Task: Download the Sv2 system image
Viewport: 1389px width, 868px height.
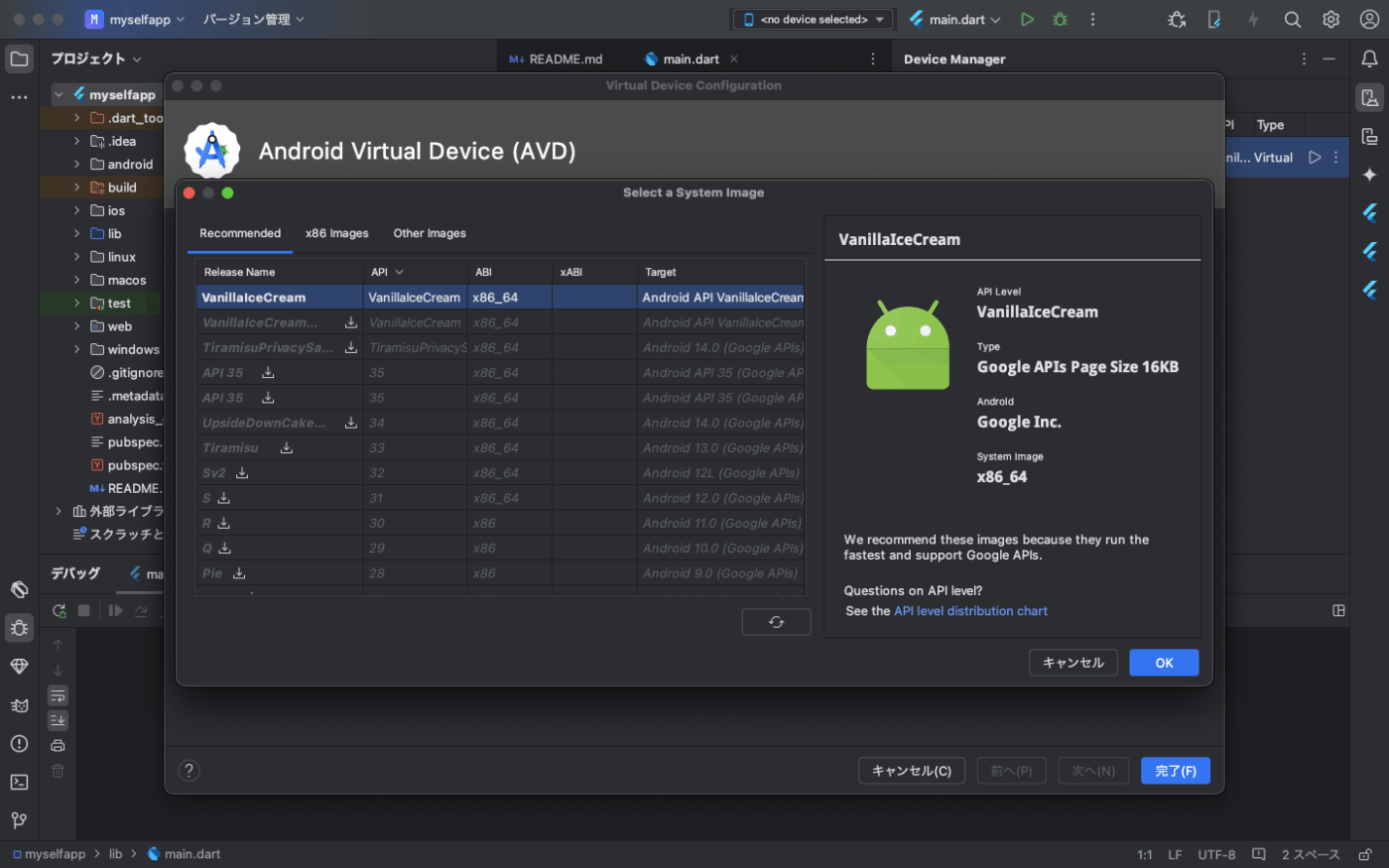Action: click(242, 472)
